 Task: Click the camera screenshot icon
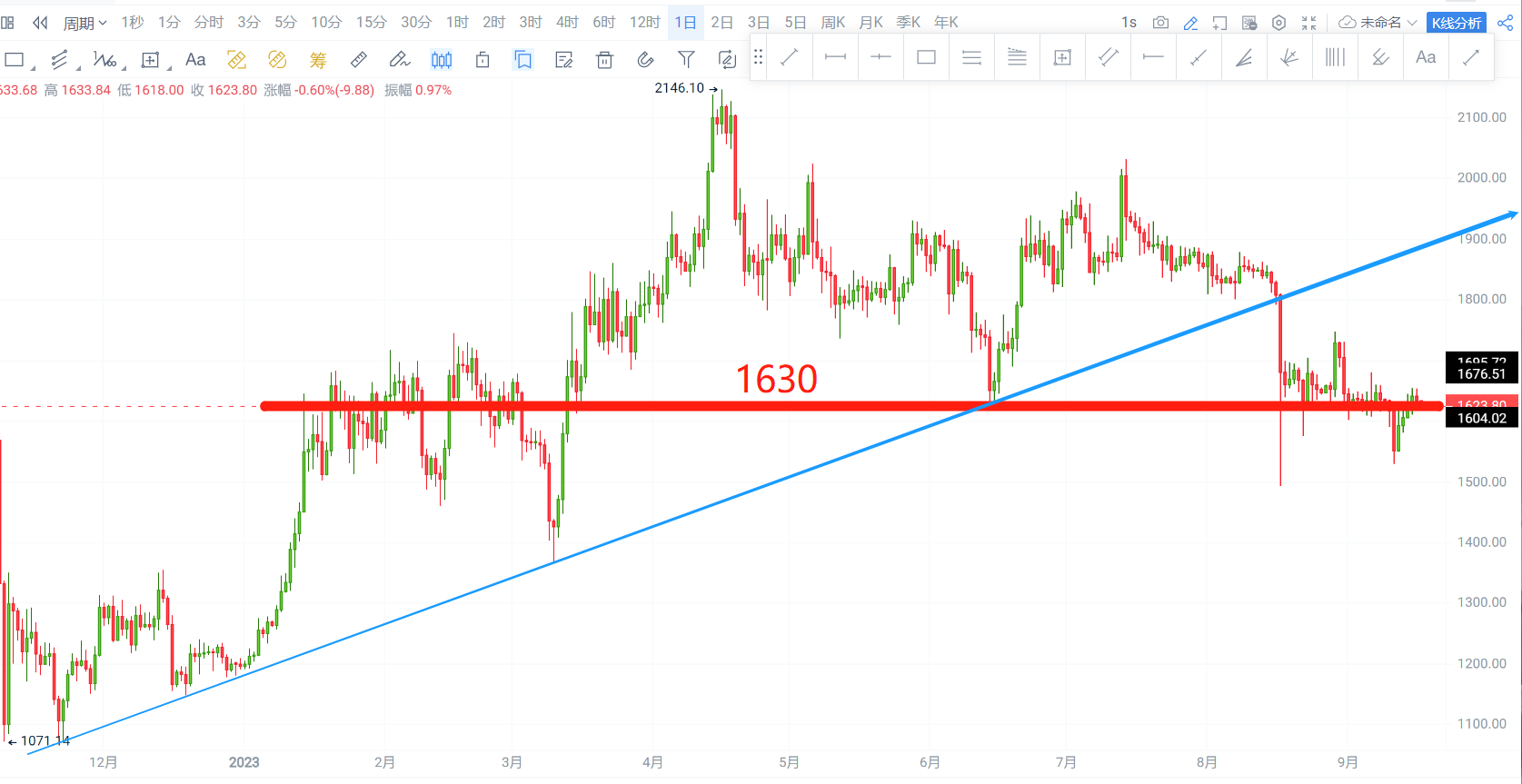pos(1160,23)
